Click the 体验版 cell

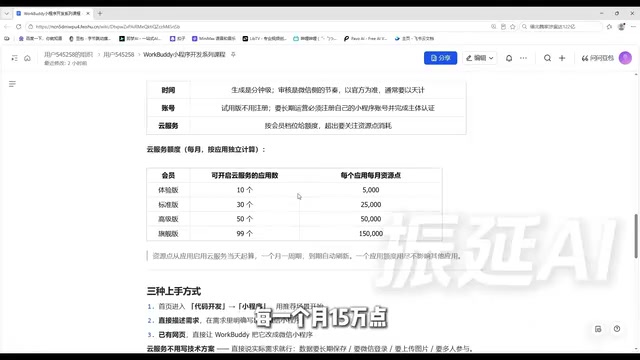tap(168, 190)
